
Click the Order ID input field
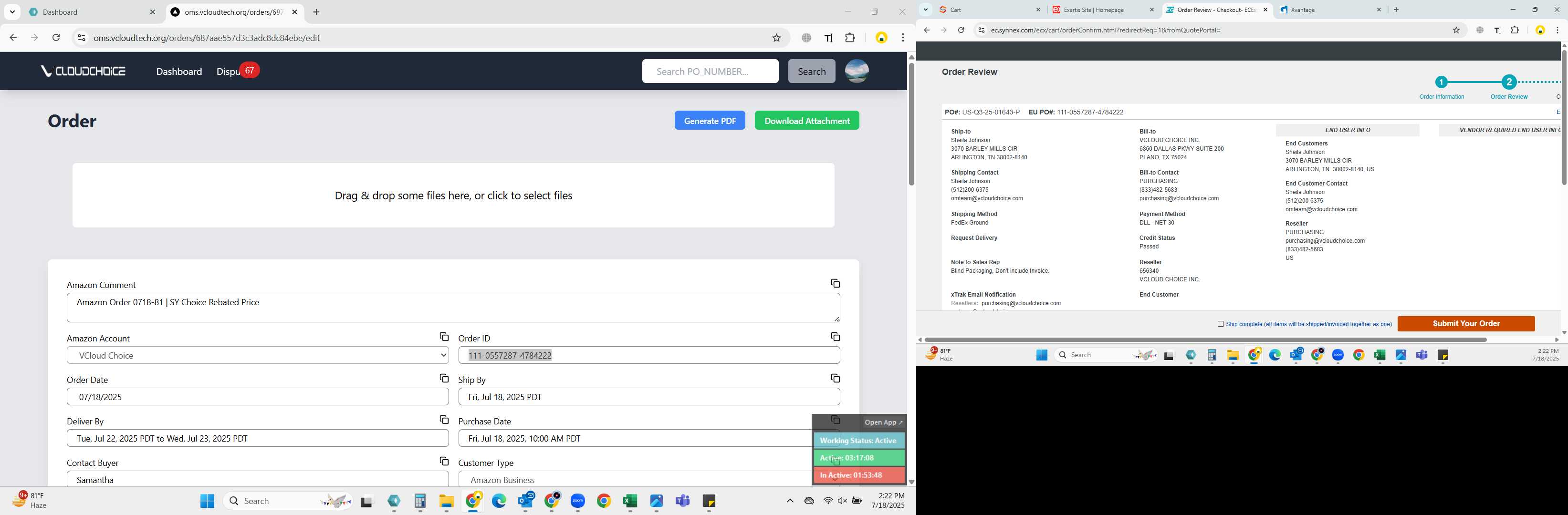click(x=649, y=355)
